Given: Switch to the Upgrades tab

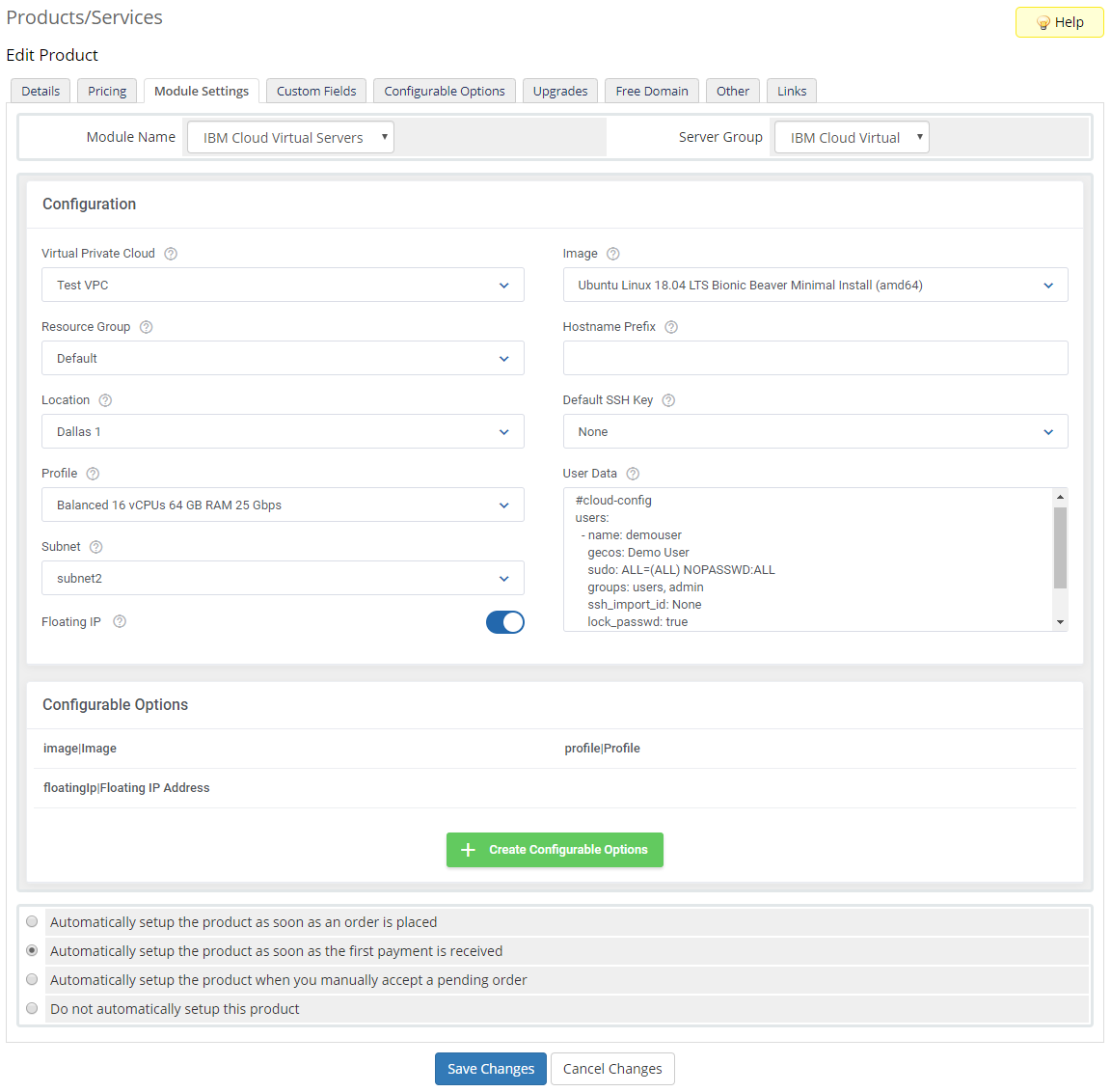Looking at the screenshot, I should point(559,91).
